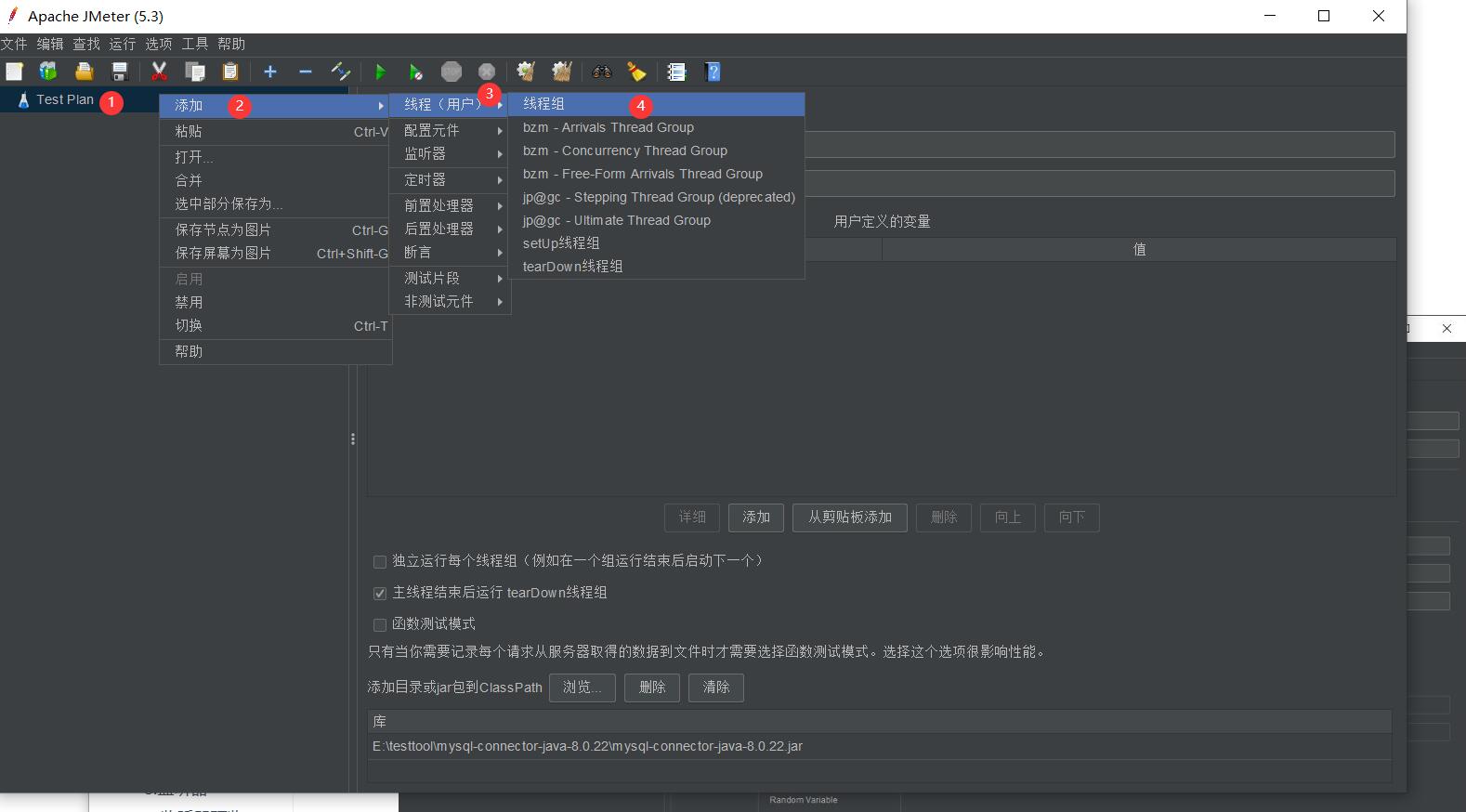
Task: Choose bzm - Free-Form Arrivals Thread Group
Action: 656,174
